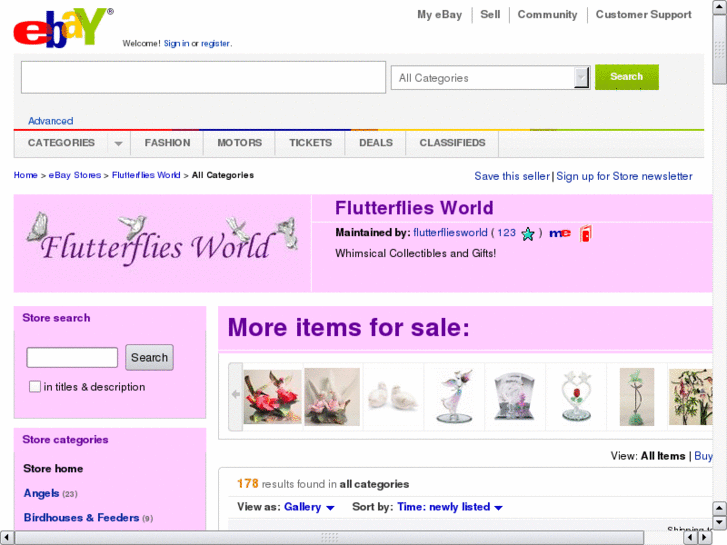Open crystal clock plaque thumbnail
The width and height of the screenshot is (727, 545).
pos(515,397)
